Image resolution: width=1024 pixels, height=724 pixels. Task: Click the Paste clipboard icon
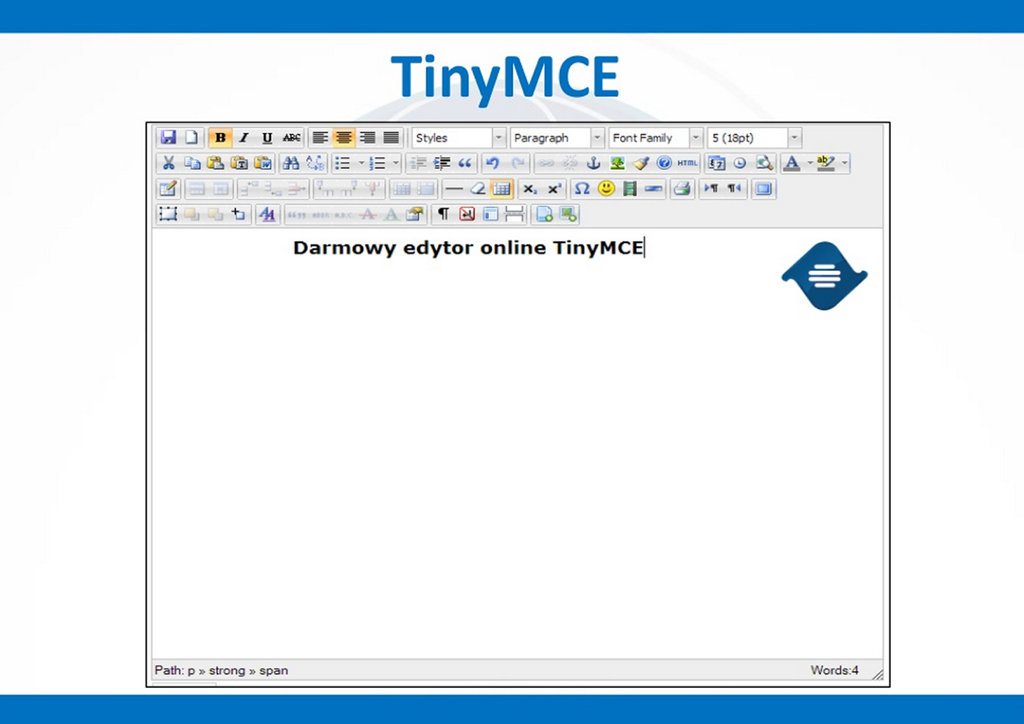click(x=216, y=163)
